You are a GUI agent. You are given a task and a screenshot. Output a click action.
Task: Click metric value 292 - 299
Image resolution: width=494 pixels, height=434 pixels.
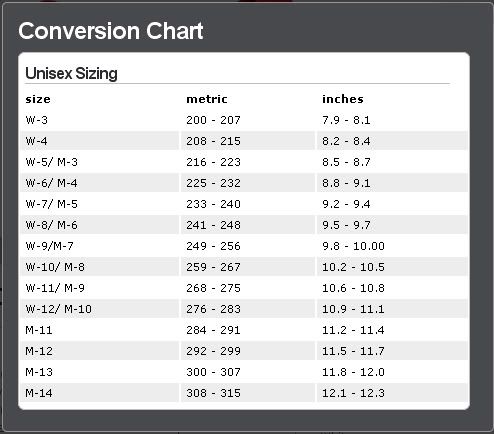pos(213,351)
